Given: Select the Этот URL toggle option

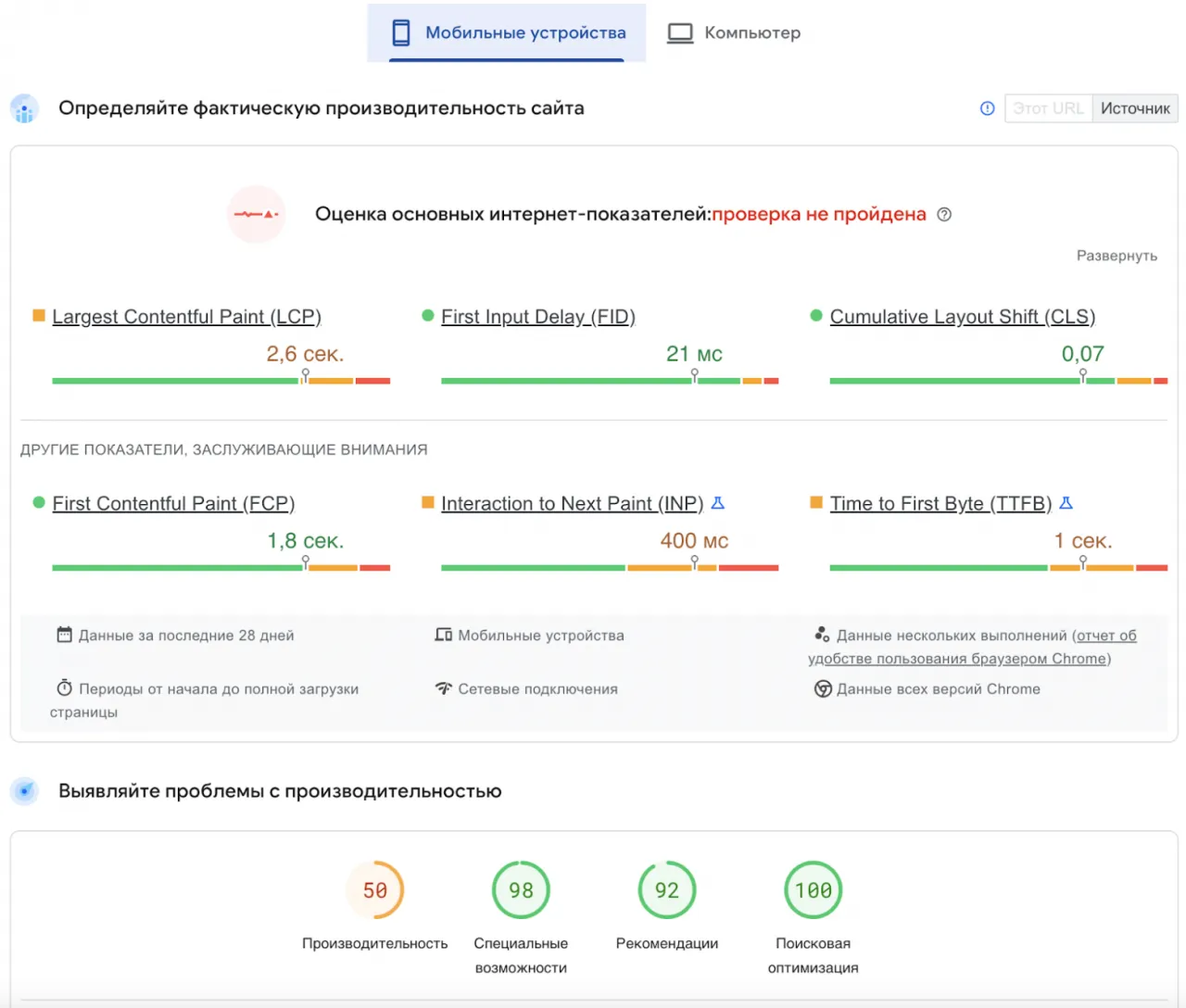Looking at the screenshot, I should click(1048, 108).
